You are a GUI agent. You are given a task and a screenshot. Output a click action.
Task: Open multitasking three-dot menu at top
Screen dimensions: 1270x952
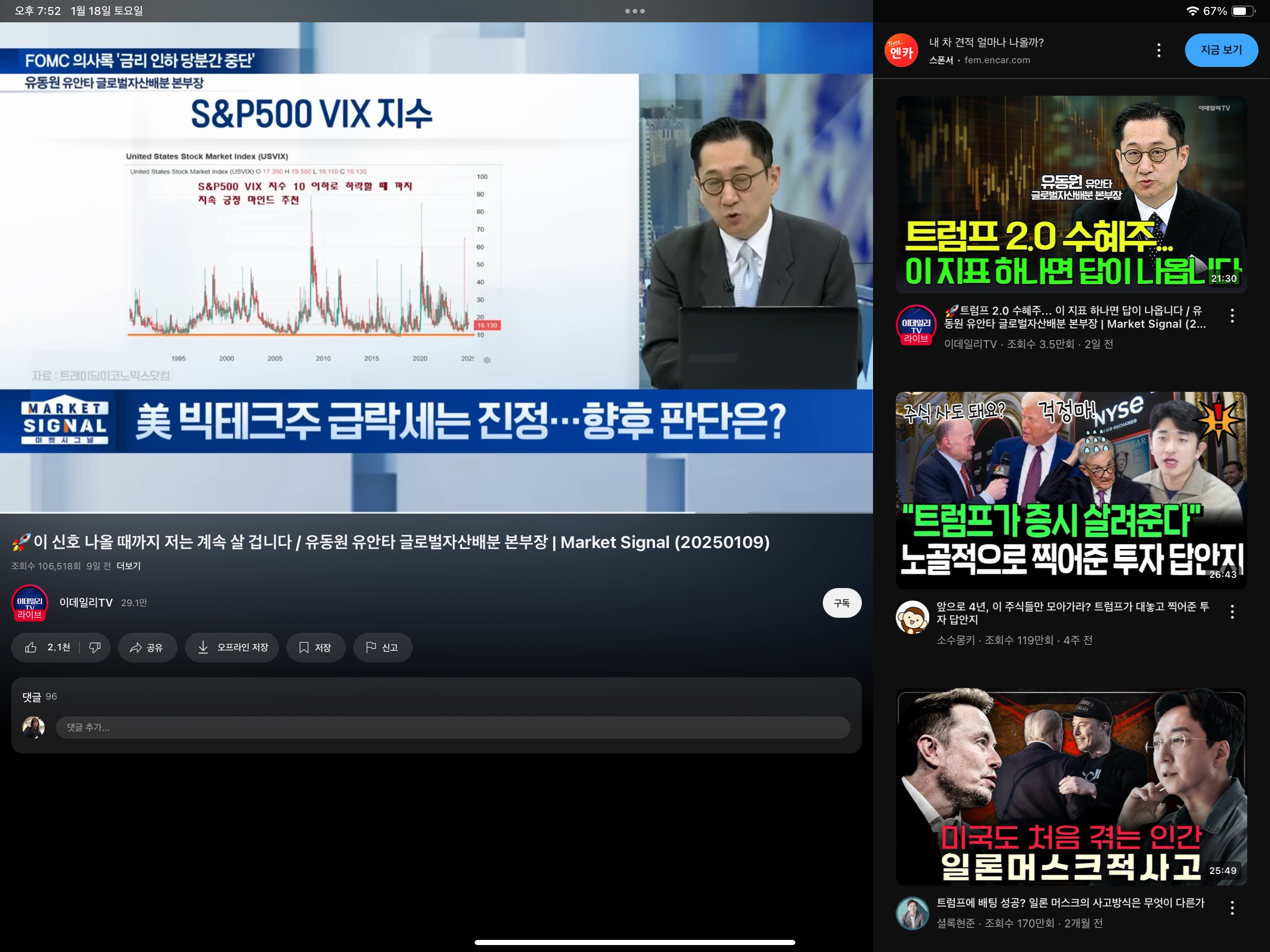635,11
